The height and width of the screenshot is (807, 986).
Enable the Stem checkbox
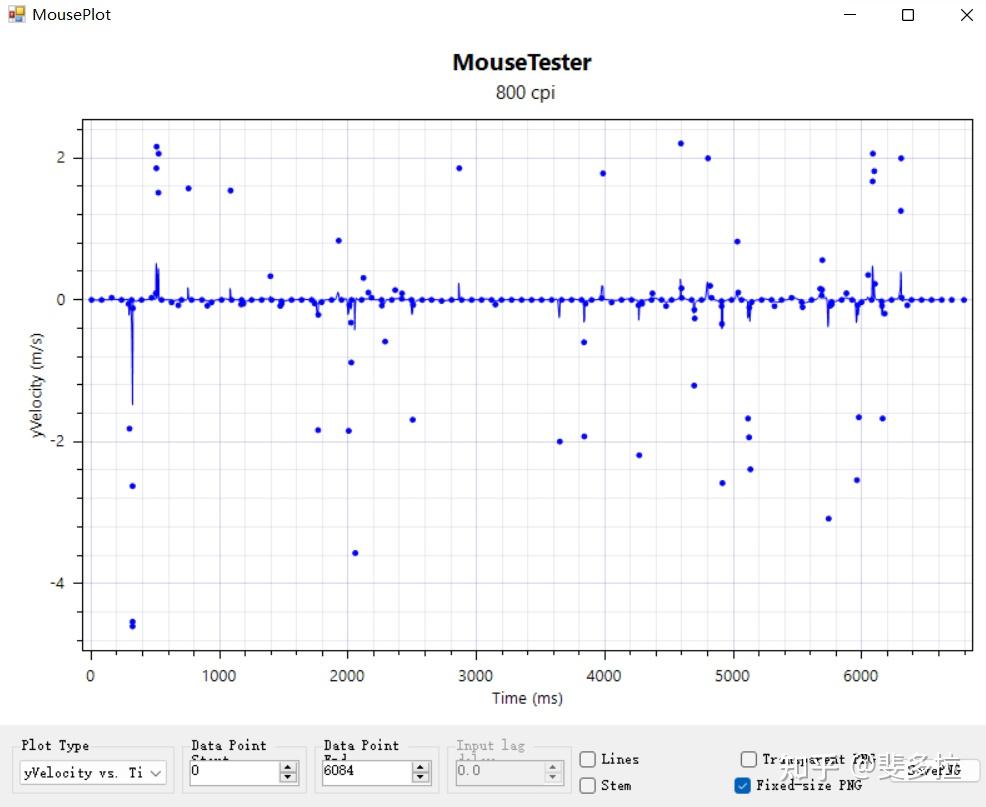coord(587,786)
